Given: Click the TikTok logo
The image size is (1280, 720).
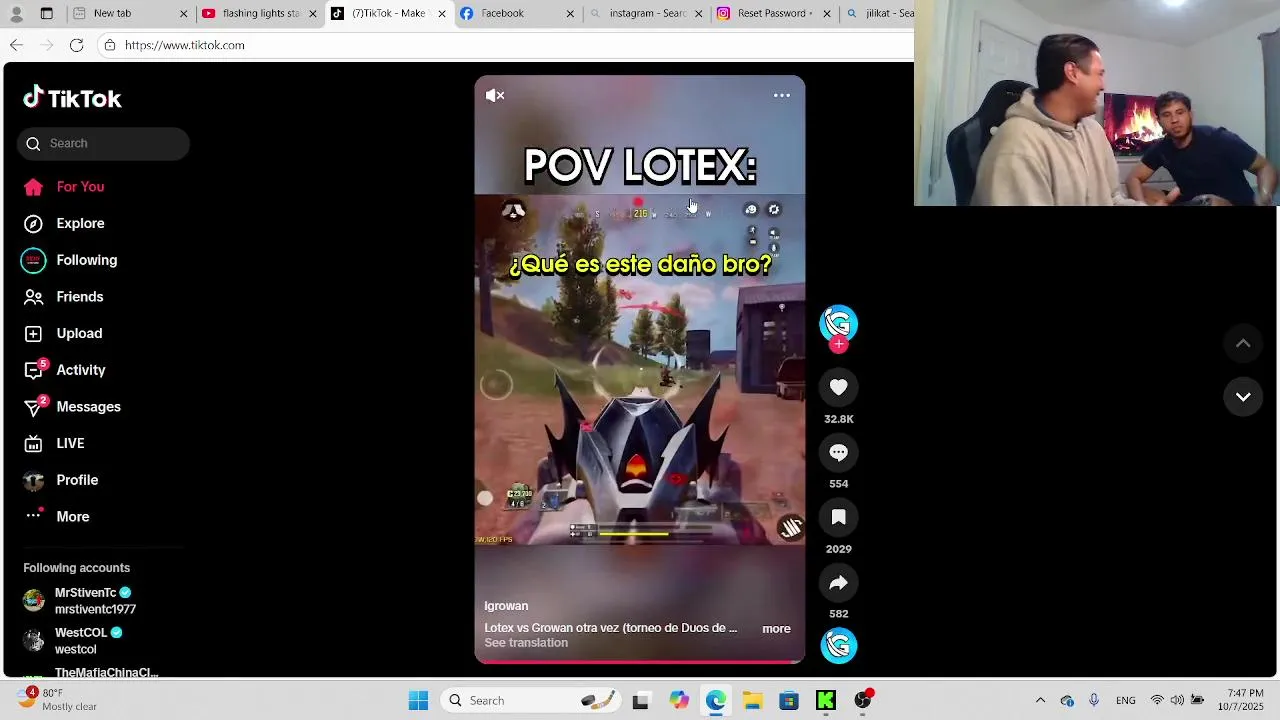Looking at the screenshot, I should [x=72, y=98].
